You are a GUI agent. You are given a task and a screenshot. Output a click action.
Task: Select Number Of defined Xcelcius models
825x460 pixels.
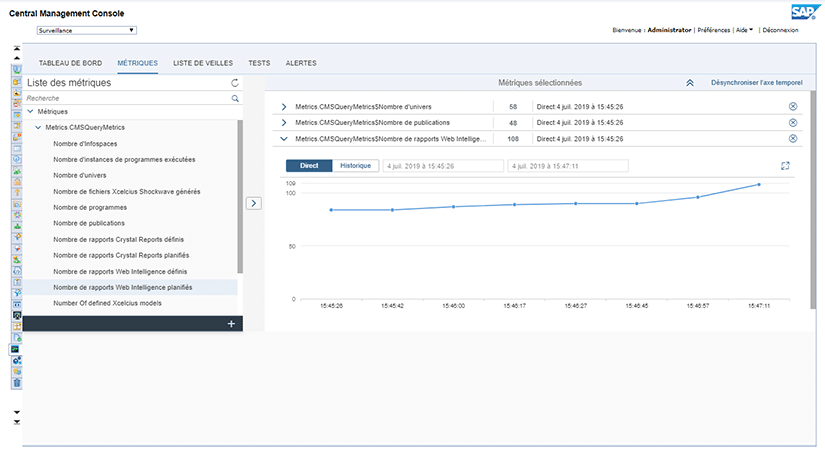pyautogui.click(x=107, y=303)
